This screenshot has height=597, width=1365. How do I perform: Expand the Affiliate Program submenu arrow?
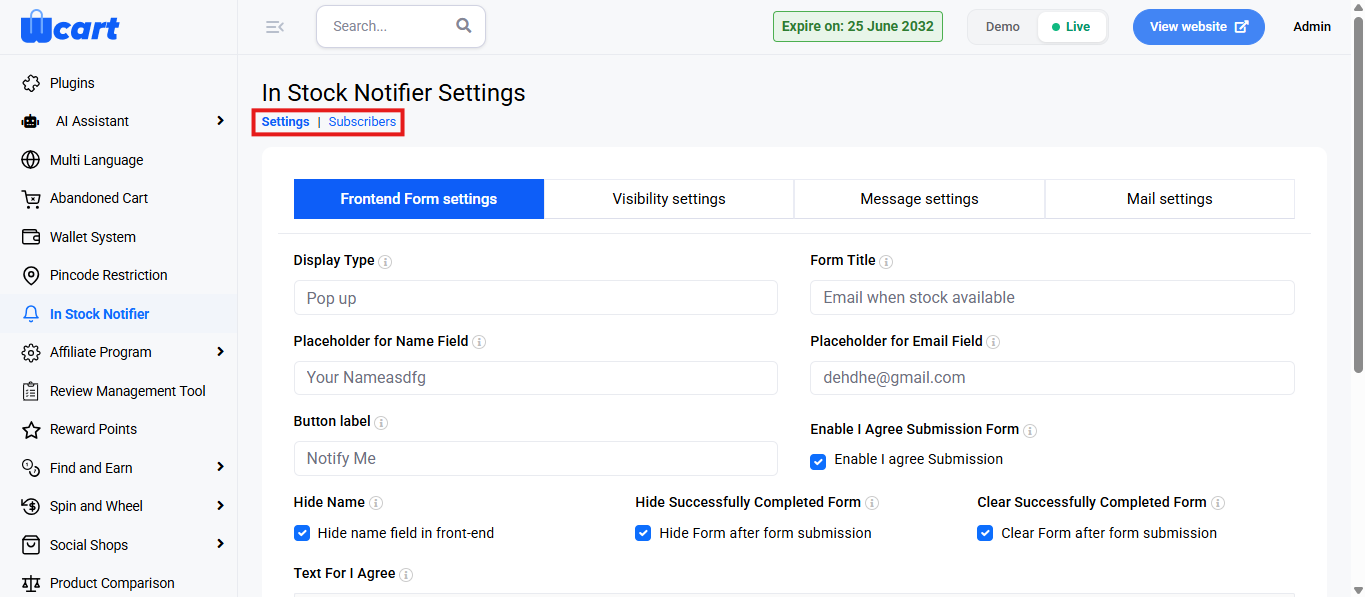220,352
